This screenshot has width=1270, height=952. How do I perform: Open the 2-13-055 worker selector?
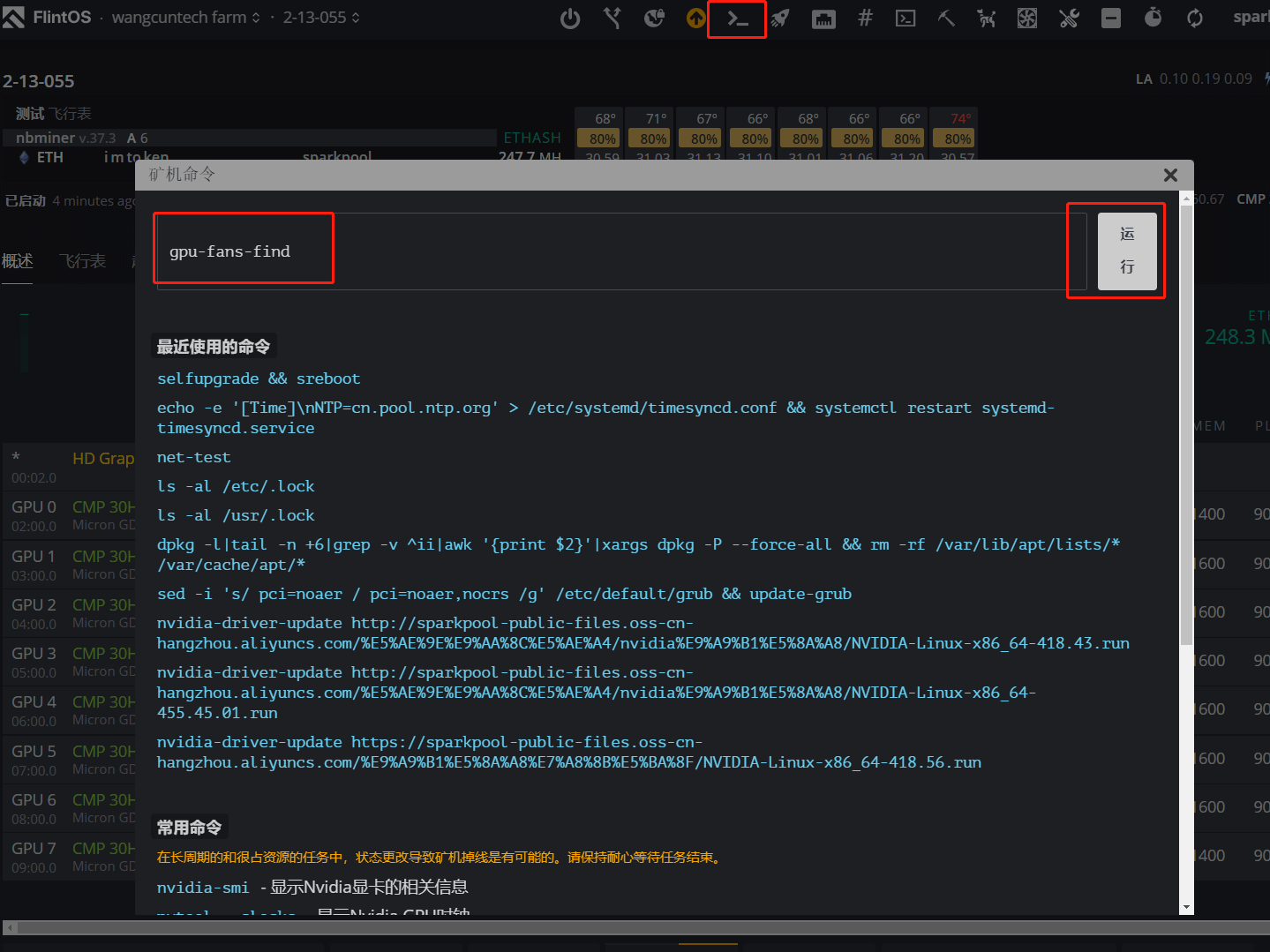319,17
